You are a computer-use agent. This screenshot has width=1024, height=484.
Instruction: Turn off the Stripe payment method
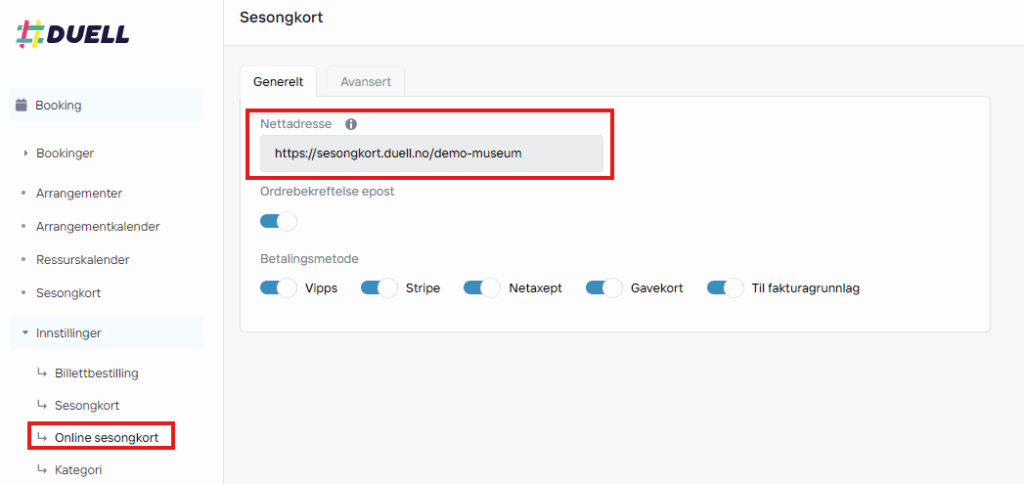click(379, 288)
